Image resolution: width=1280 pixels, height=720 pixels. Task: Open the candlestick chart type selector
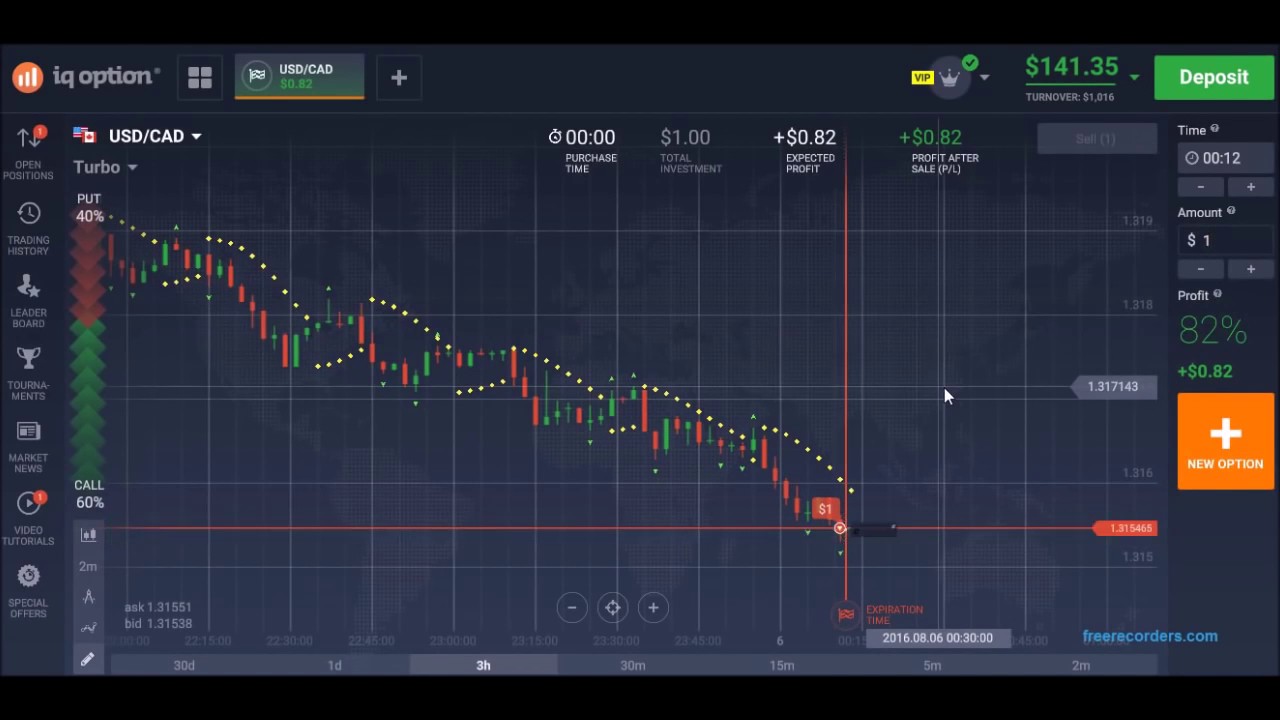pos(88,535)
